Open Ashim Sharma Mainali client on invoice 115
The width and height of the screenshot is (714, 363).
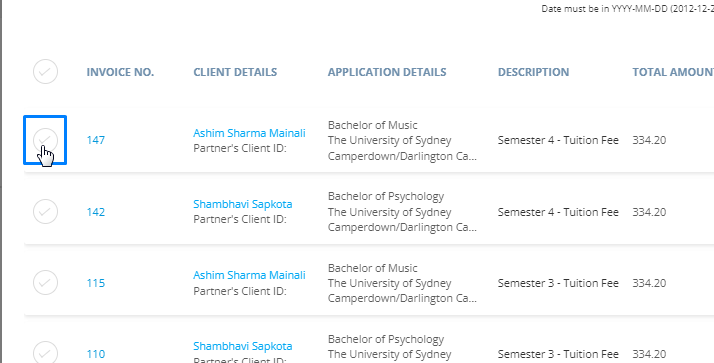click(249, 275)
